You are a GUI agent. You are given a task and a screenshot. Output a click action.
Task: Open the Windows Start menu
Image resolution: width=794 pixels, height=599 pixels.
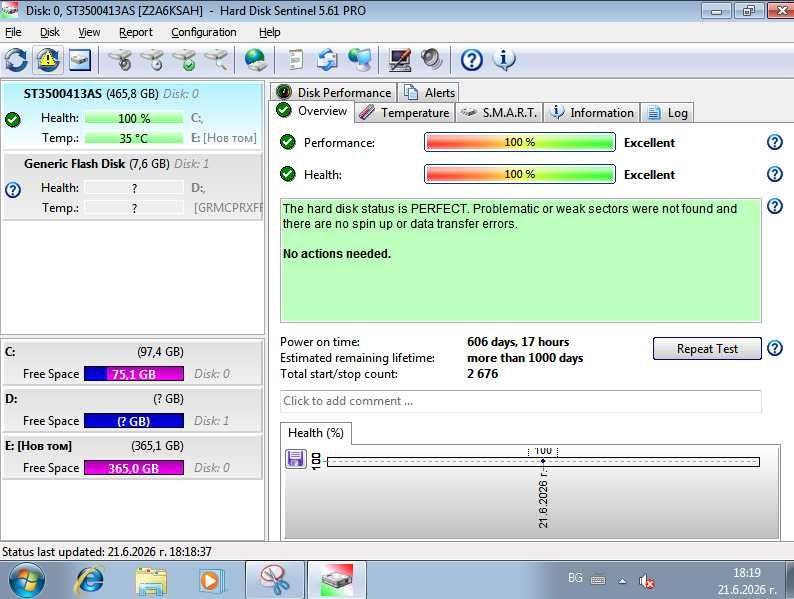coord(26,580)
